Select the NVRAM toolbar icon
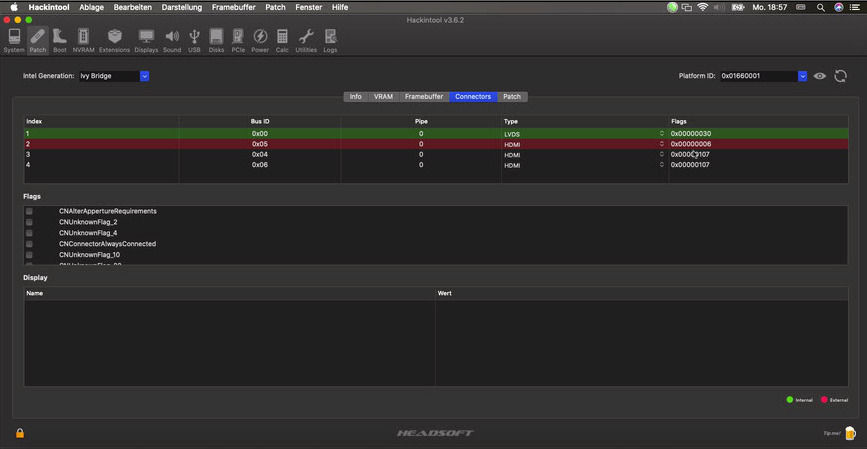The image size is (867, 449). [x=83, y=41]
